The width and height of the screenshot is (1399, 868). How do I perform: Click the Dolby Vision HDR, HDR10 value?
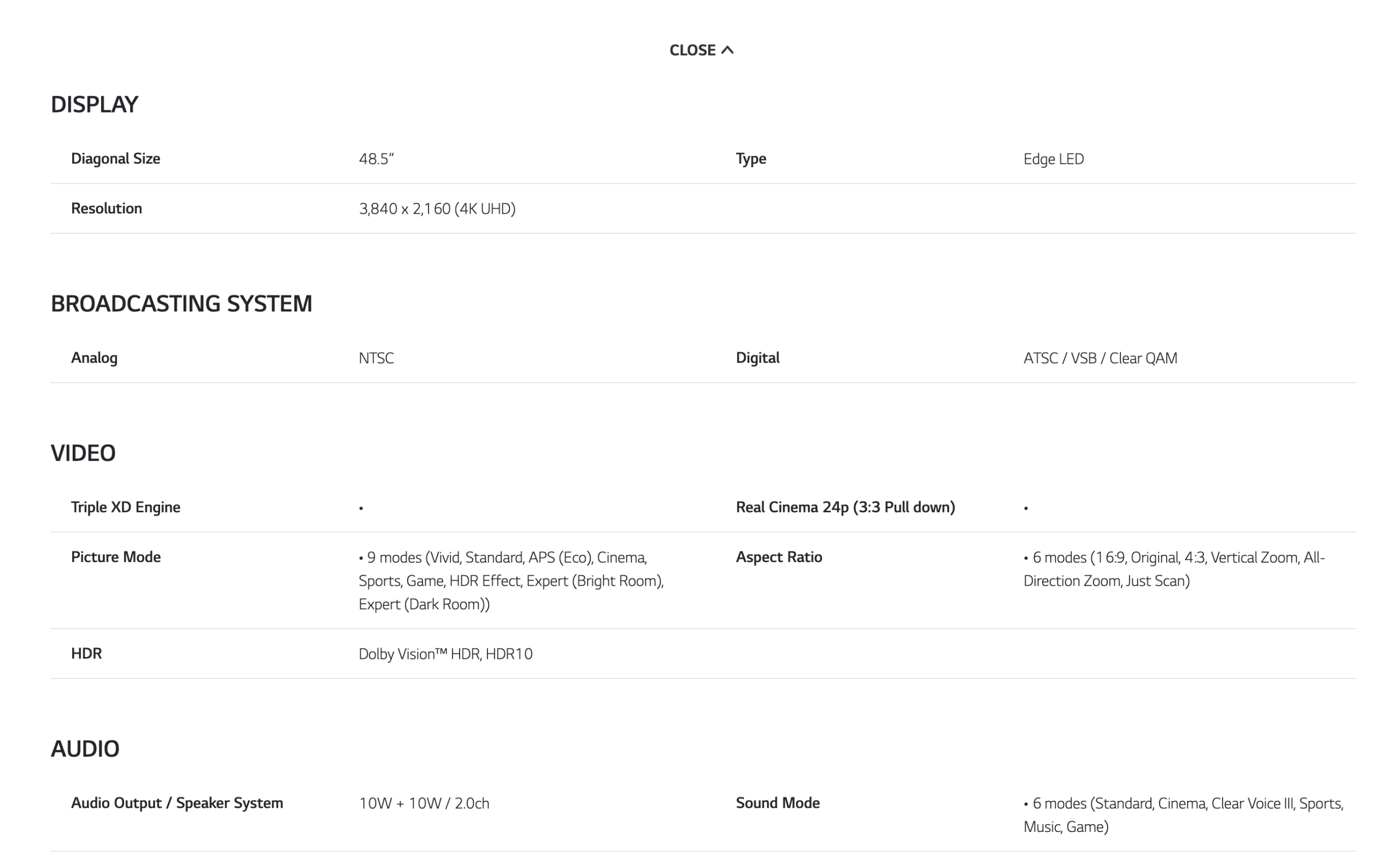(x=446, y=654)
